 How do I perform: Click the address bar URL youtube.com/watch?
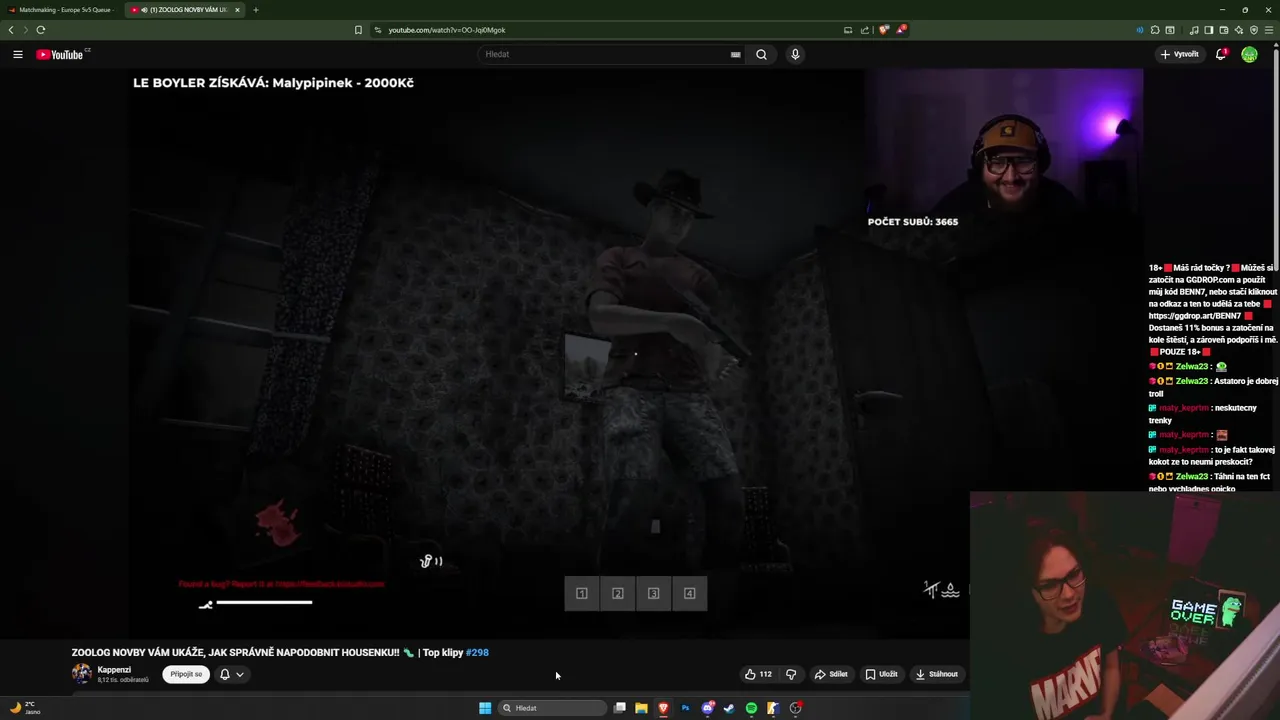click(x=447, y=30)
